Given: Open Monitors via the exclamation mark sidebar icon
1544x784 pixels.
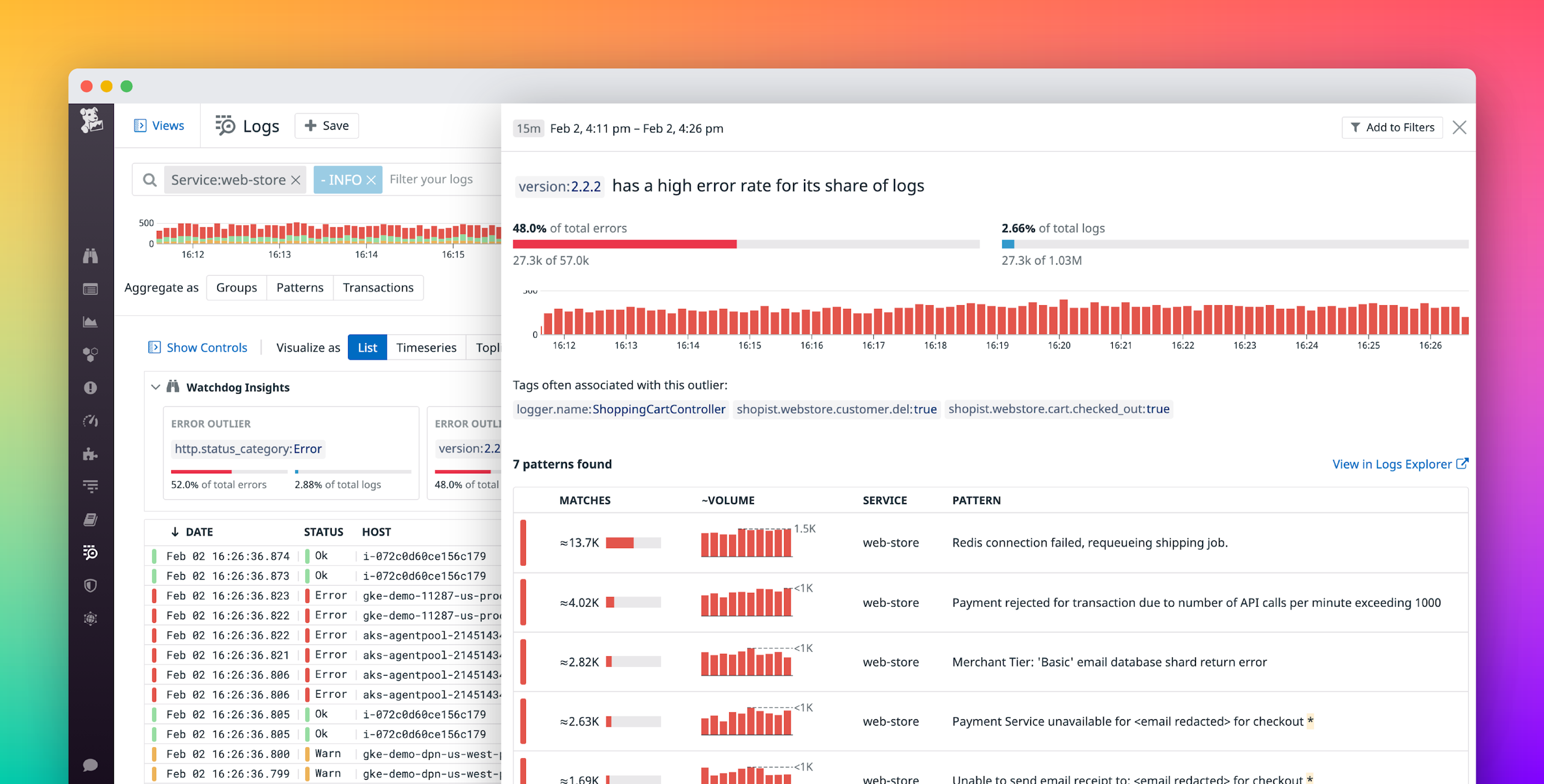Looking at the screenshot, I should coord(90,387).
